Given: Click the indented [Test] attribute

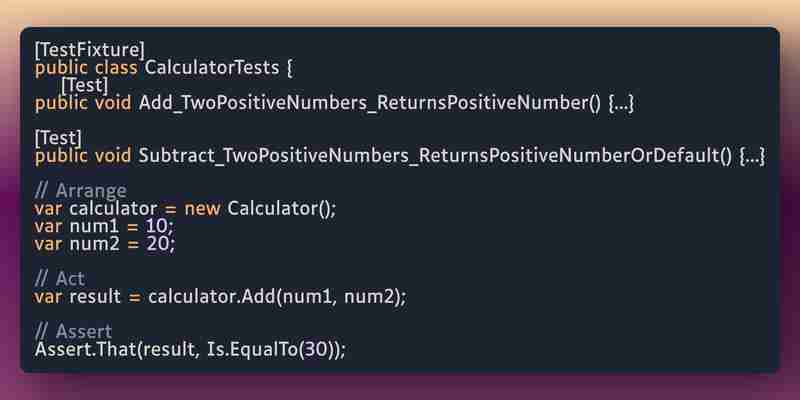Looking at the screenshot, I should pos(84,85).
